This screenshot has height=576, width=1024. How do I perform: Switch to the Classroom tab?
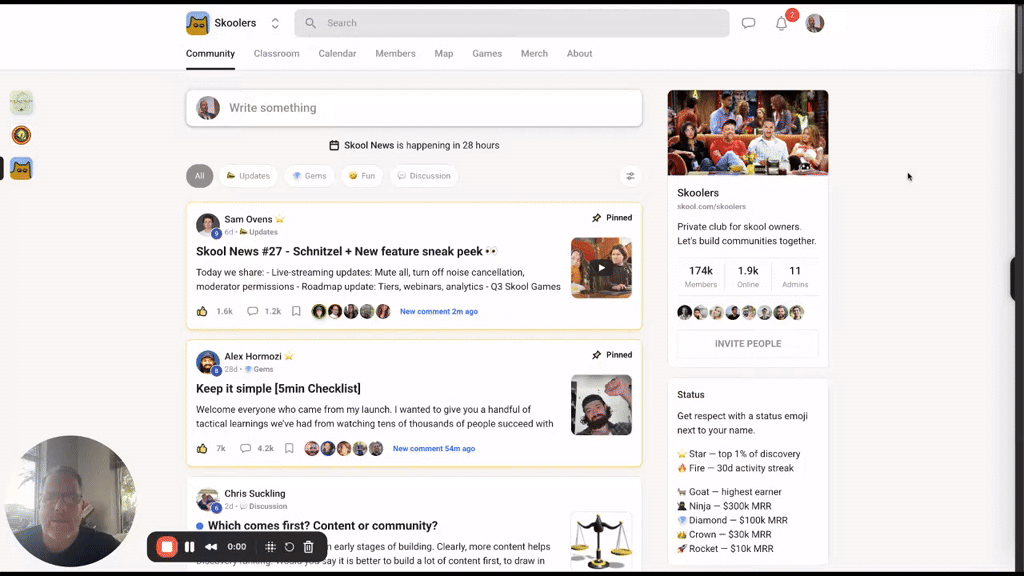click(x=276, y=54)
